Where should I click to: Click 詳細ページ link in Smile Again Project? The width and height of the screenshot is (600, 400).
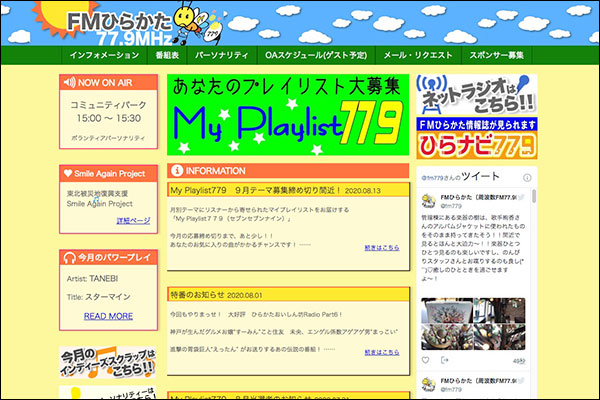pos(133,220)
